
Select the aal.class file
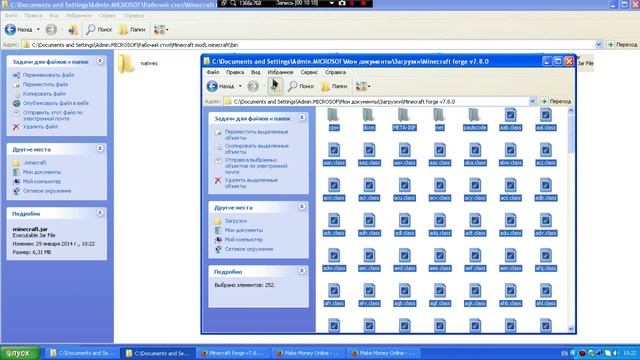[546, 119]
